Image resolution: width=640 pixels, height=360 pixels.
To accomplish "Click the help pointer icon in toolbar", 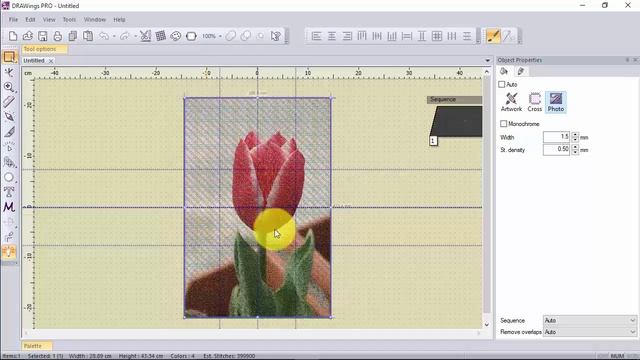I will coord(276,36).
